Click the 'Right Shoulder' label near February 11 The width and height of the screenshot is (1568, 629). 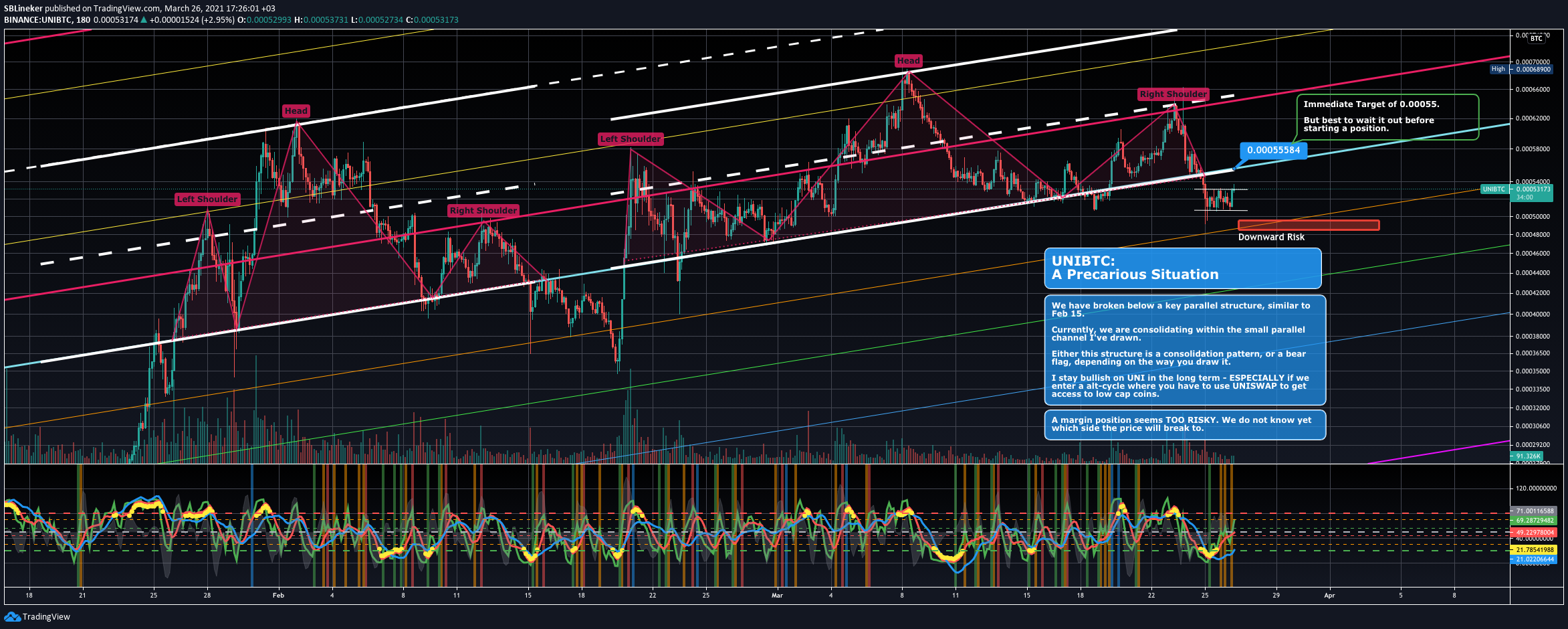(483, 210)
